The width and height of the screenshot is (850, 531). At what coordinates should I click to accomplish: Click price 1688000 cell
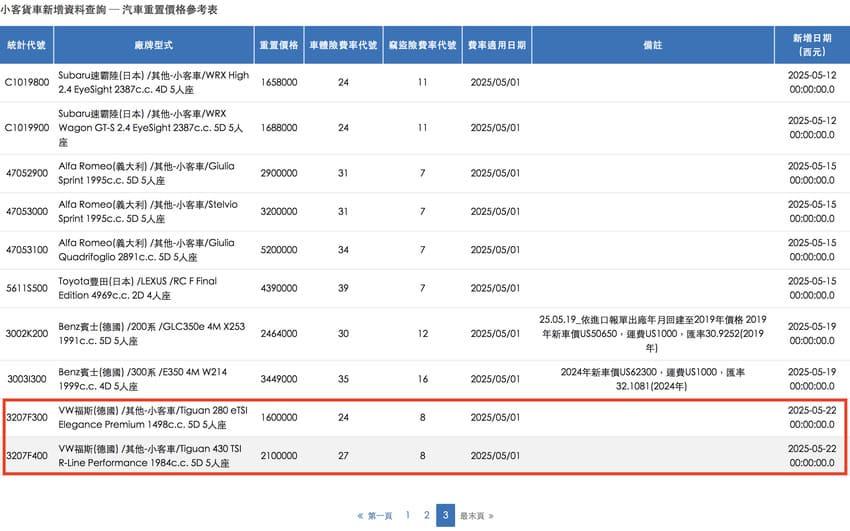279,128
